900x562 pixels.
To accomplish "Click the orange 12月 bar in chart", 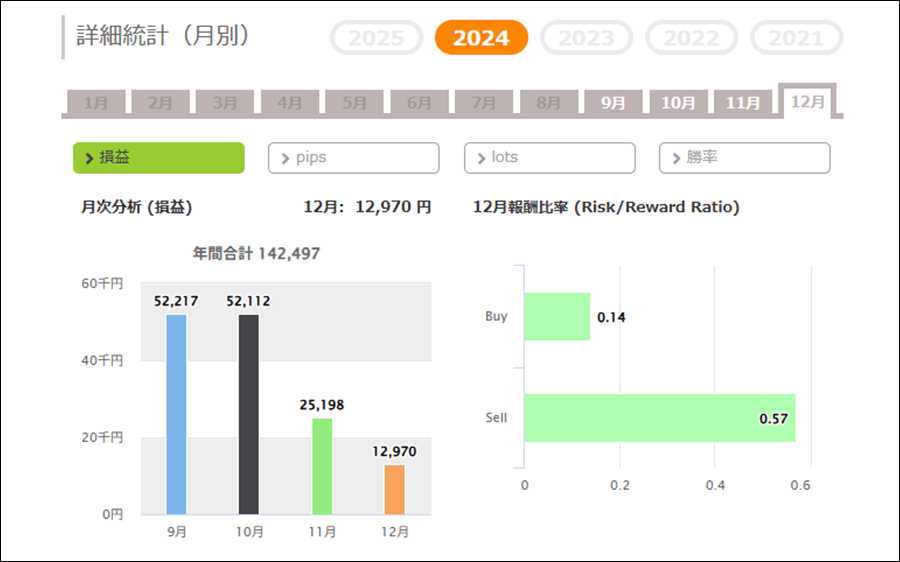I will [395, 489].
